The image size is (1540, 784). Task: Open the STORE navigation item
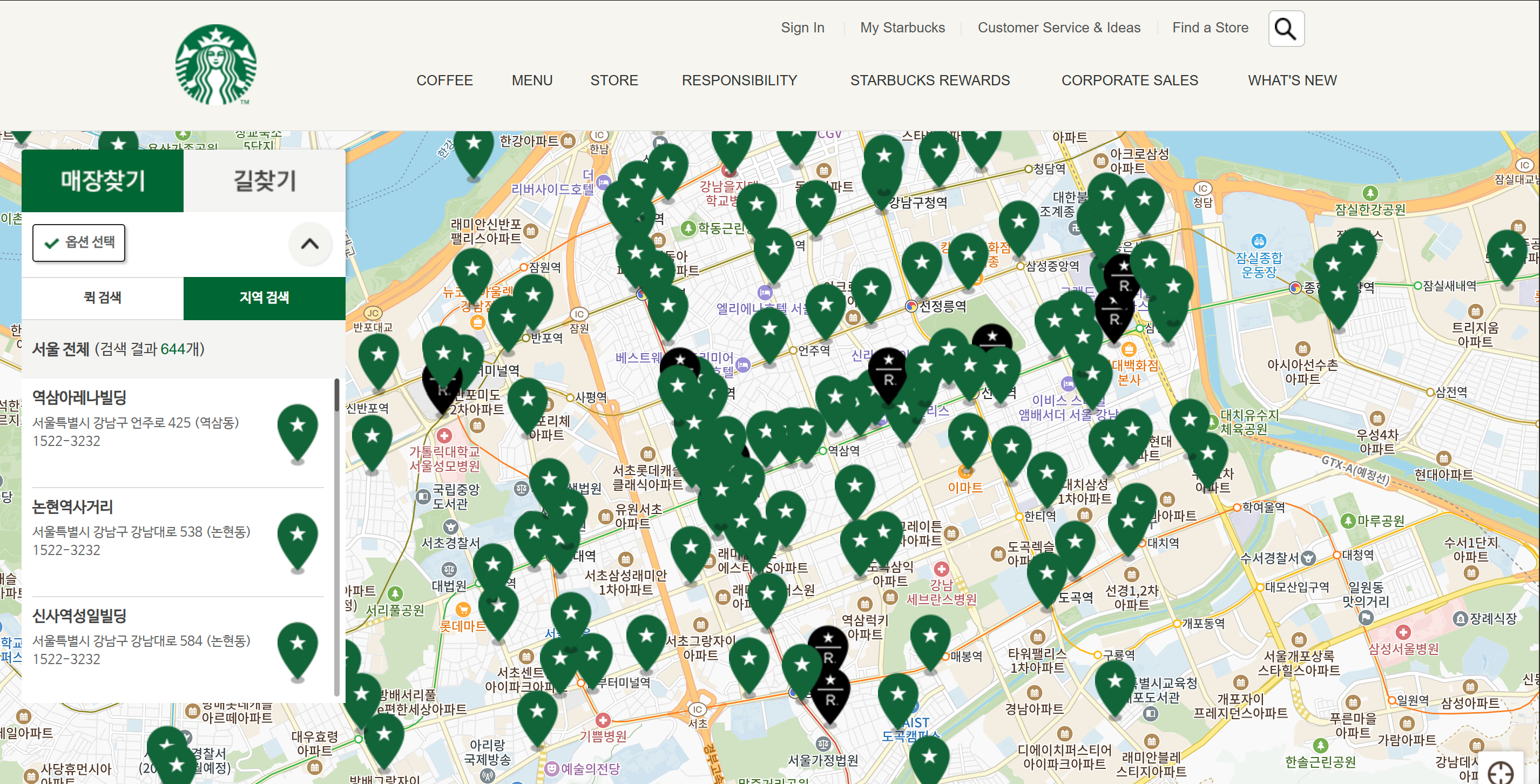(614, 81)
